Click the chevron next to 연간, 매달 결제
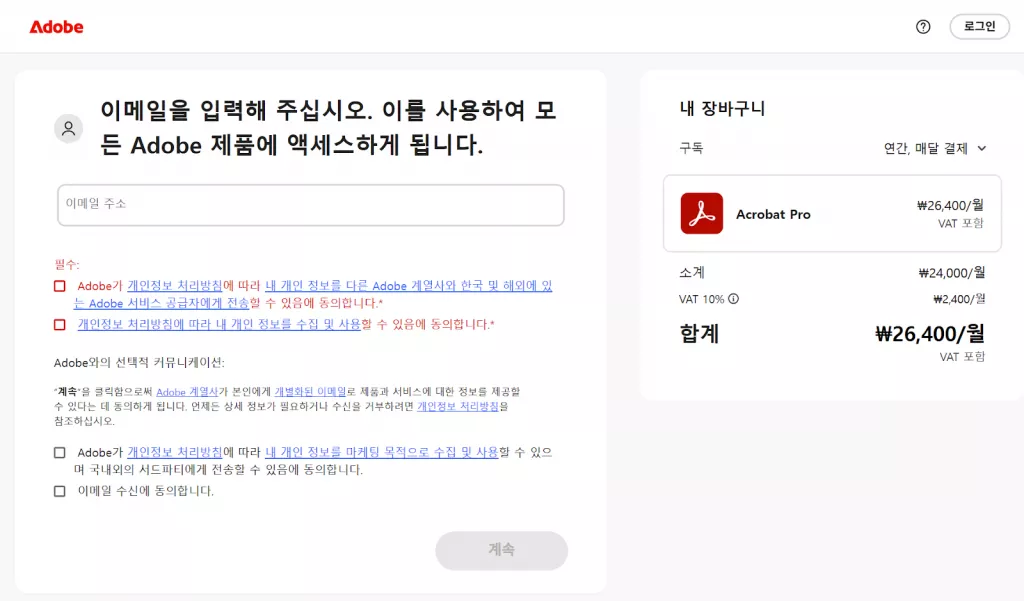This screenshot has height=601, width=1024. [985, 147]
